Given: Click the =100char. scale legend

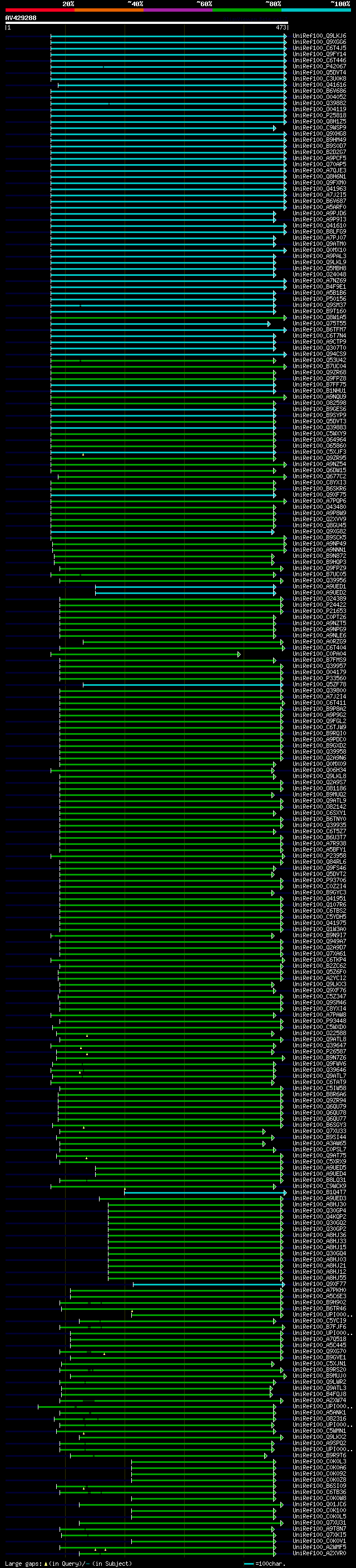Looking at the screenshot, I should click(265, 1563).
